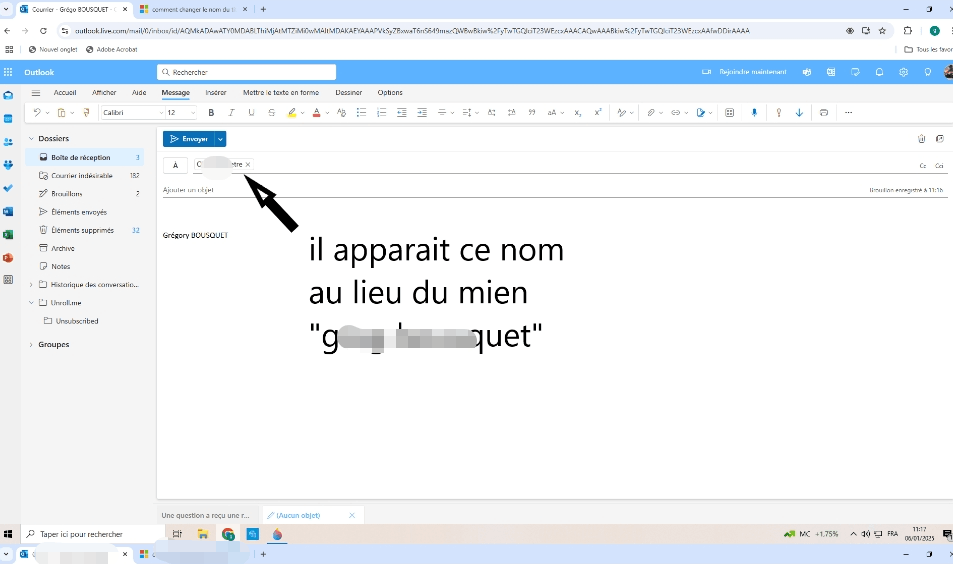Remove the recipient chip with X
The height and width of the screenshot is (564, 953).
(248, 165)
